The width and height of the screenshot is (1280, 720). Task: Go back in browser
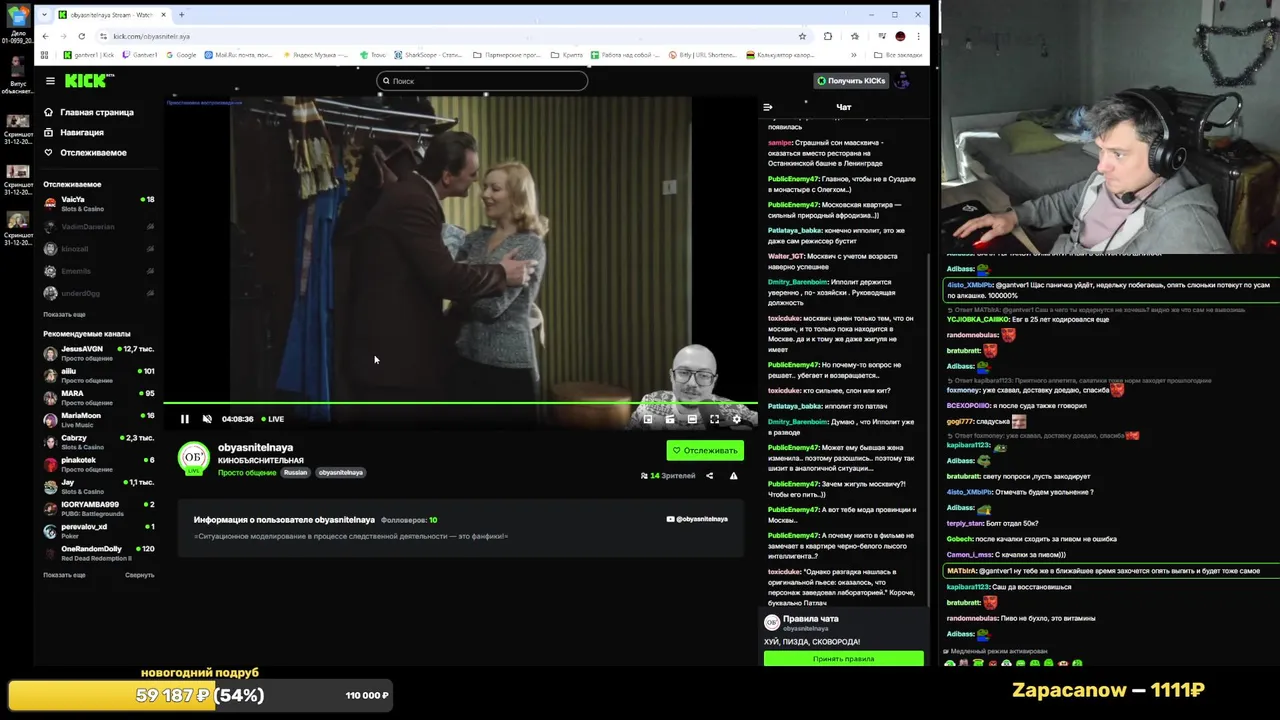pos(44,36)
